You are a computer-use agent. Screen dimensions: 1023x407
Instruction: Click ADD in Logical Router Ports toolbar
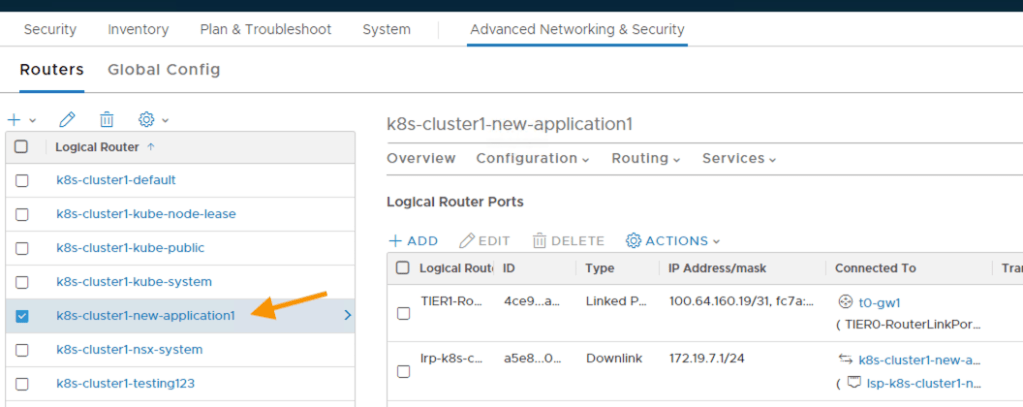pyautogui.click(x=413, y=241)
